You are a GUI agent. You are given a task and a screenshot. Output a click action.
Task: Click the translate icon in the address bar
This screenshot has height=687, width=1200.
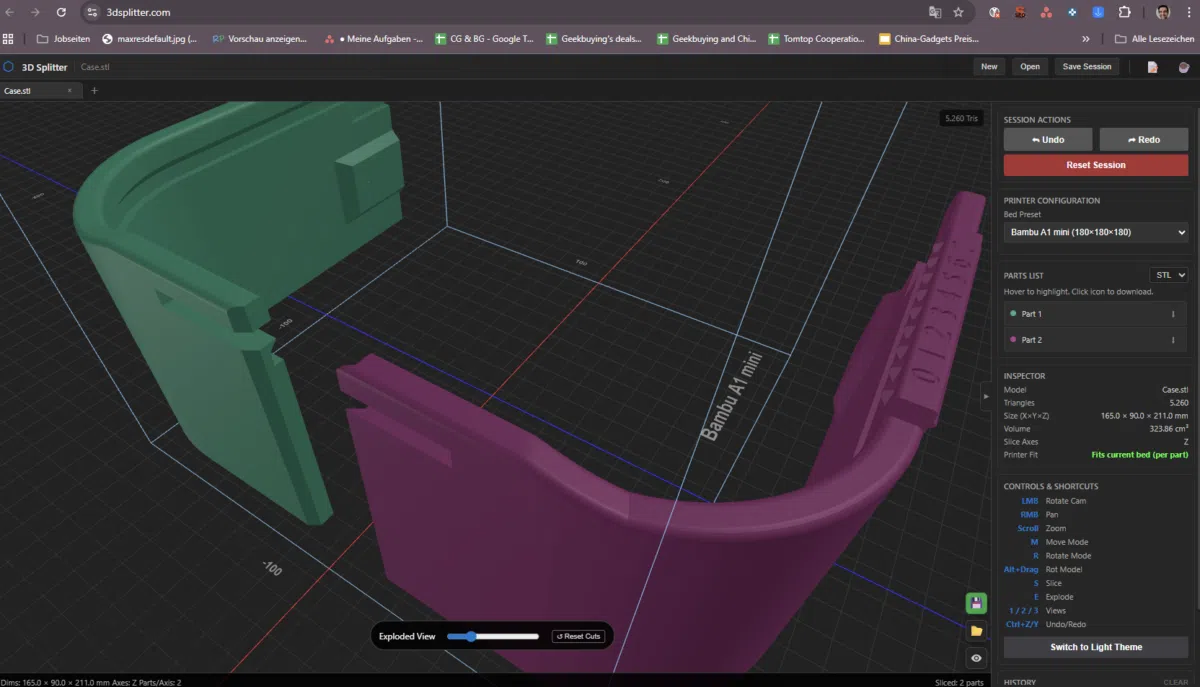tap(933, 13)
